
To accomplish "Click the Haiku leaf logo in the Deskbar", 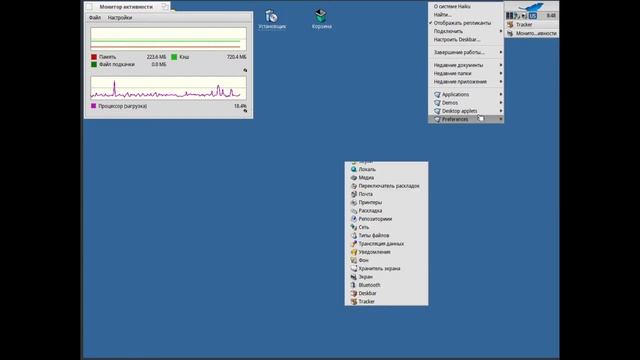I will tap(531, 7).
